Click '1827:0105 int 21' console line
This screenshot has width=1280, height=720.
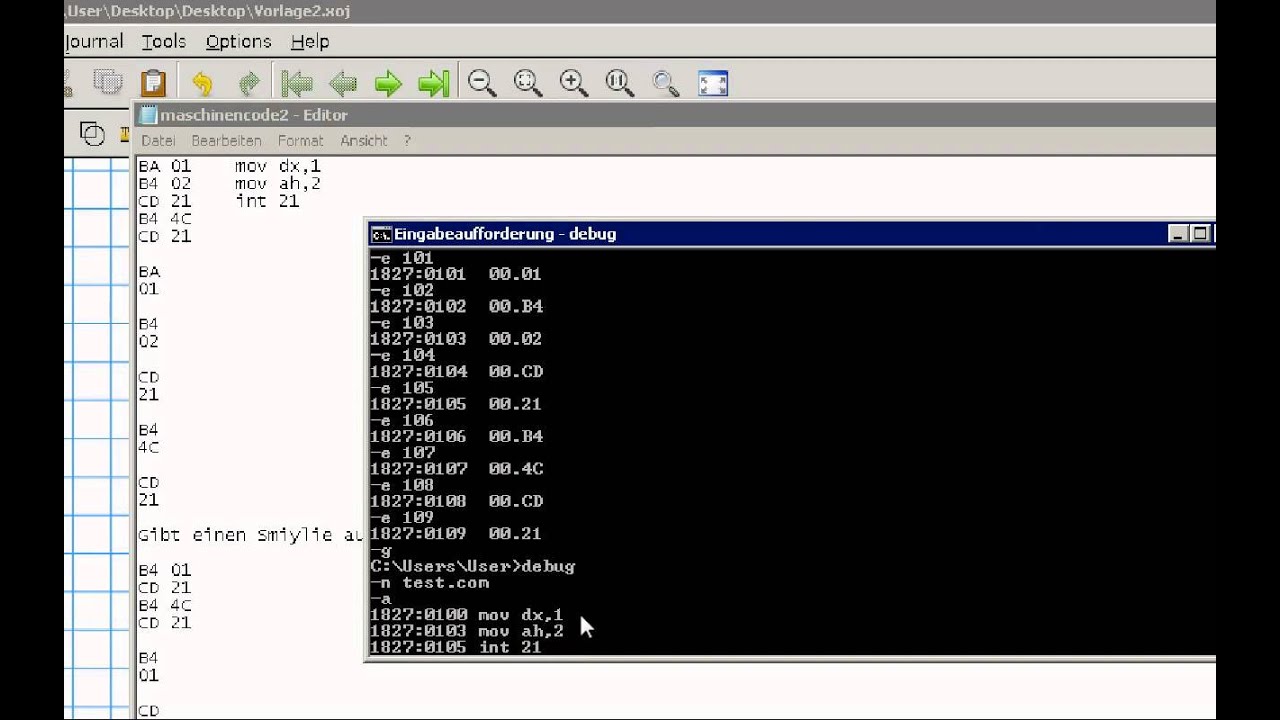pyautogui.click(x=456, y=647)
